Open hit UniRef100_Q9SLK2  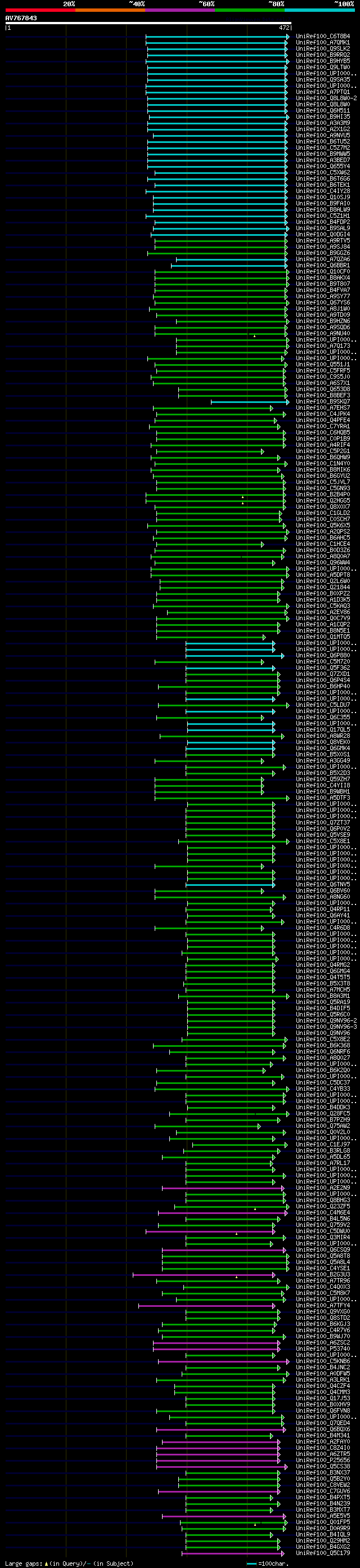click(323, 49)
